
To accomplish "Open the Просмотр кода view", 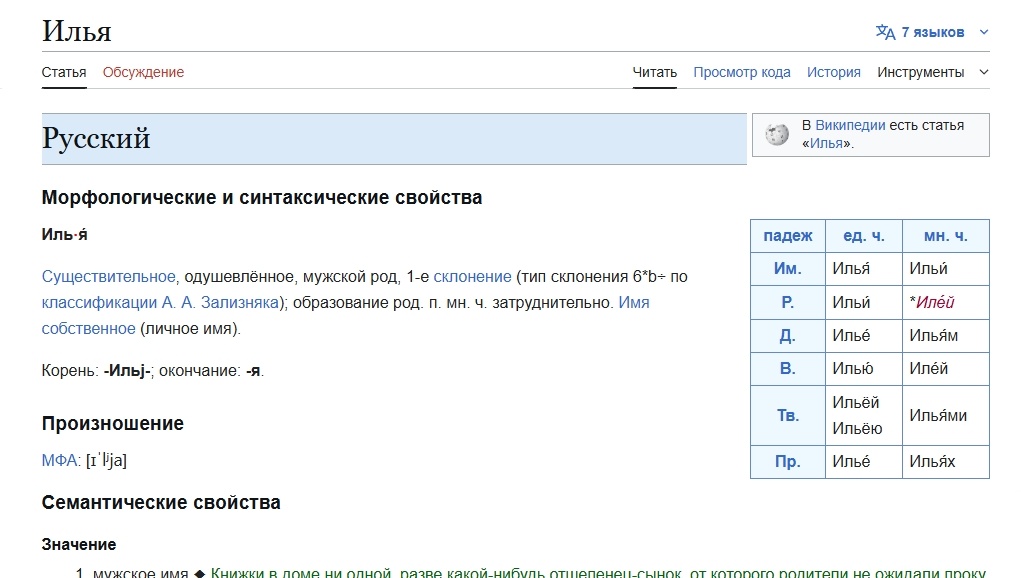I will [742, 72].
